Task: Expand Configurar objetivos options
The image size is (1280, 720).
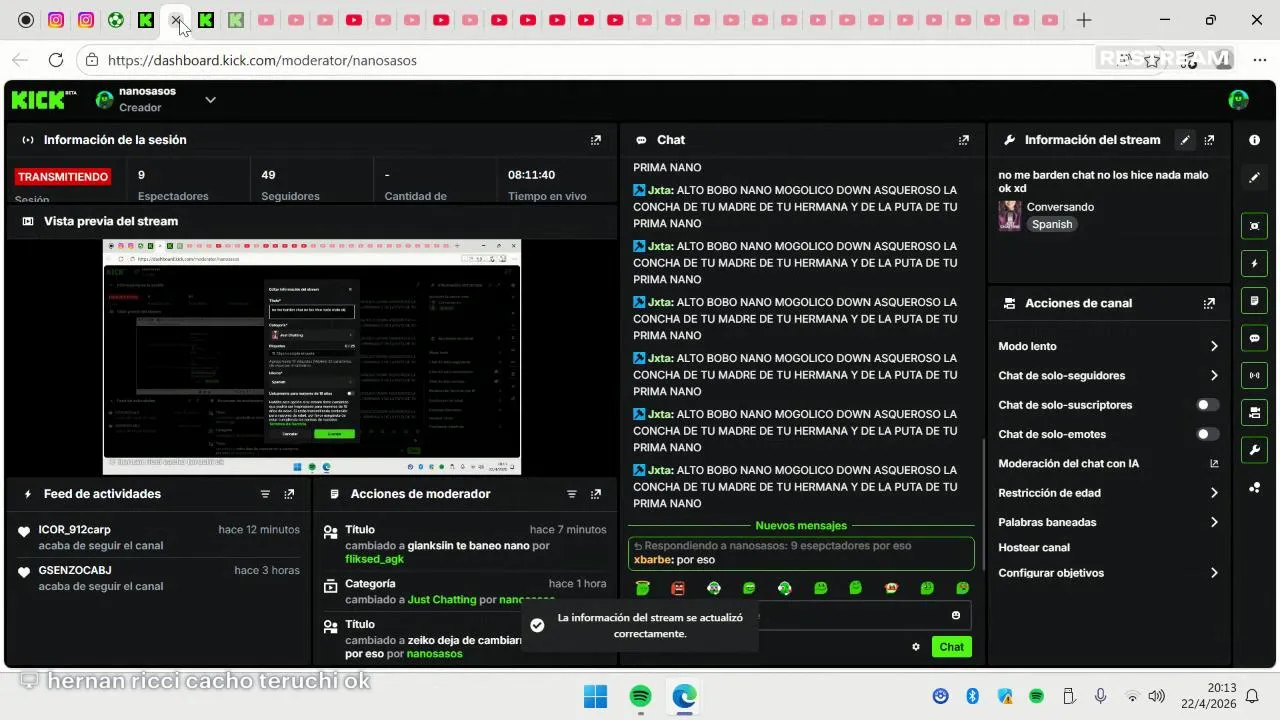Action: [x=1214, y=573]
